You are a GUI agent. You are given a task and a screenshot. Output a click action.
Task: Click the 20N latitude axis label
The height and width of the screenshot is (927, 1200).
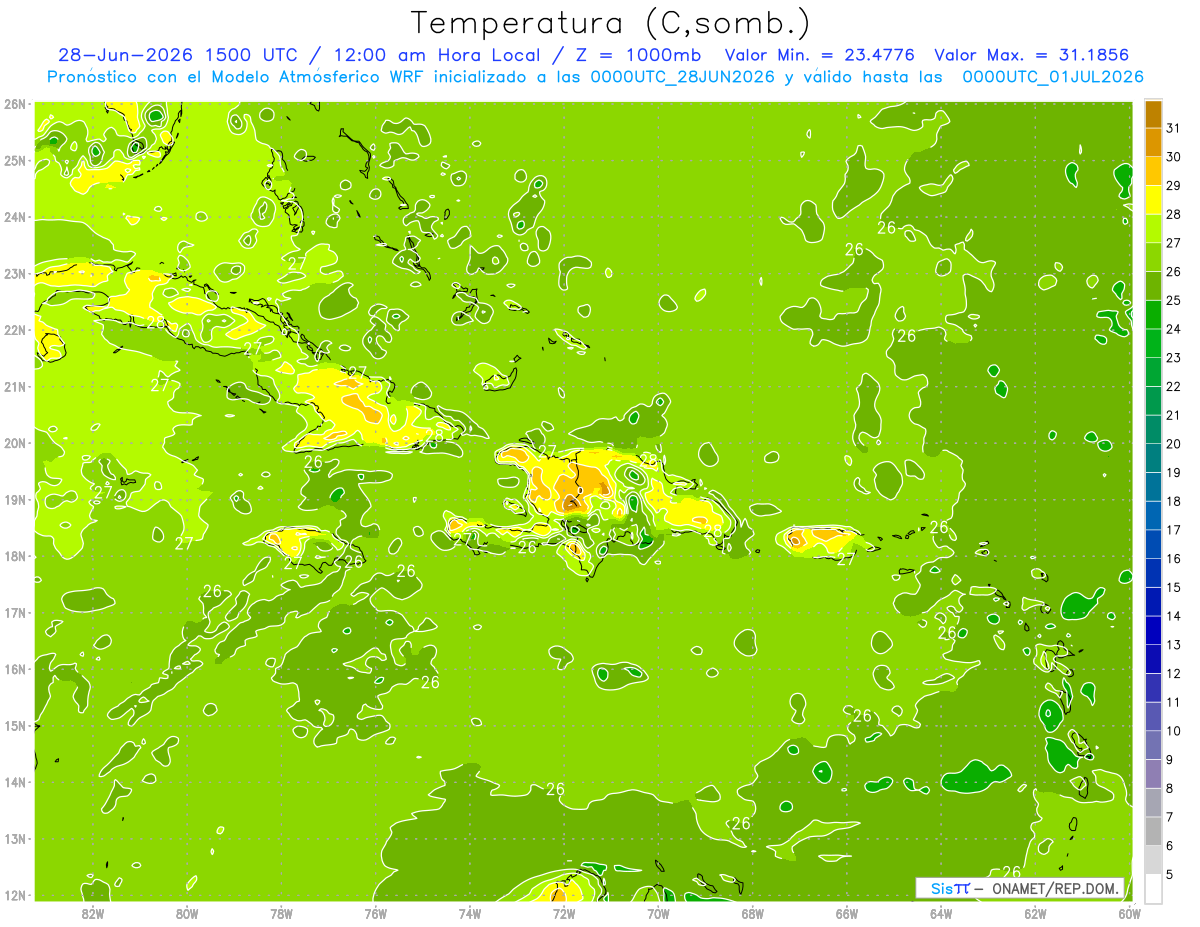14,443
